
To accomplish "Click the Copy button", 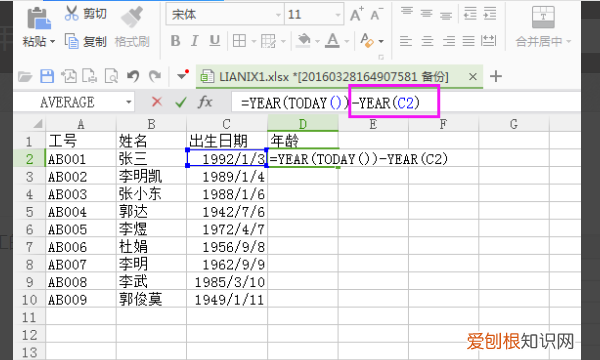I will [86, 41].
